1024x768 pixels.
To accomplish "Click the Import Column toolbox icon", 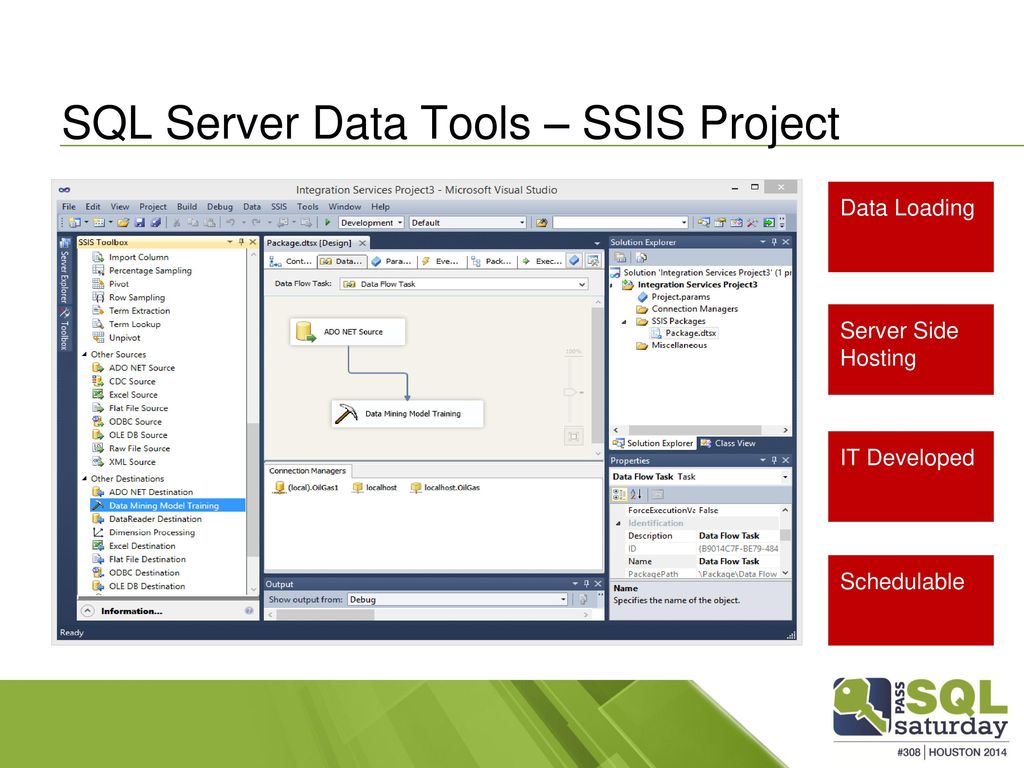I will [98, 257].
